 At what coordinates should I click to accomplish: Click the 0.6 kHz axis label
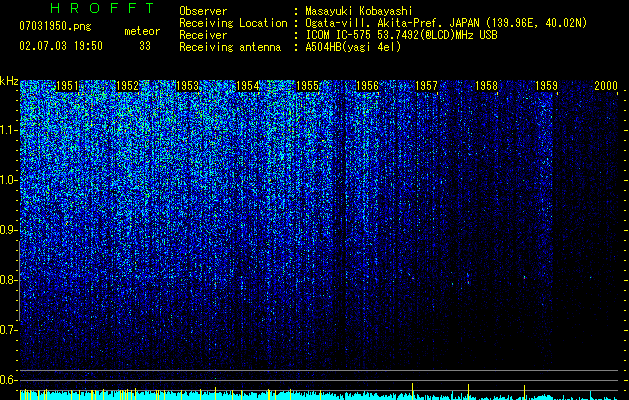click(9, 380)
